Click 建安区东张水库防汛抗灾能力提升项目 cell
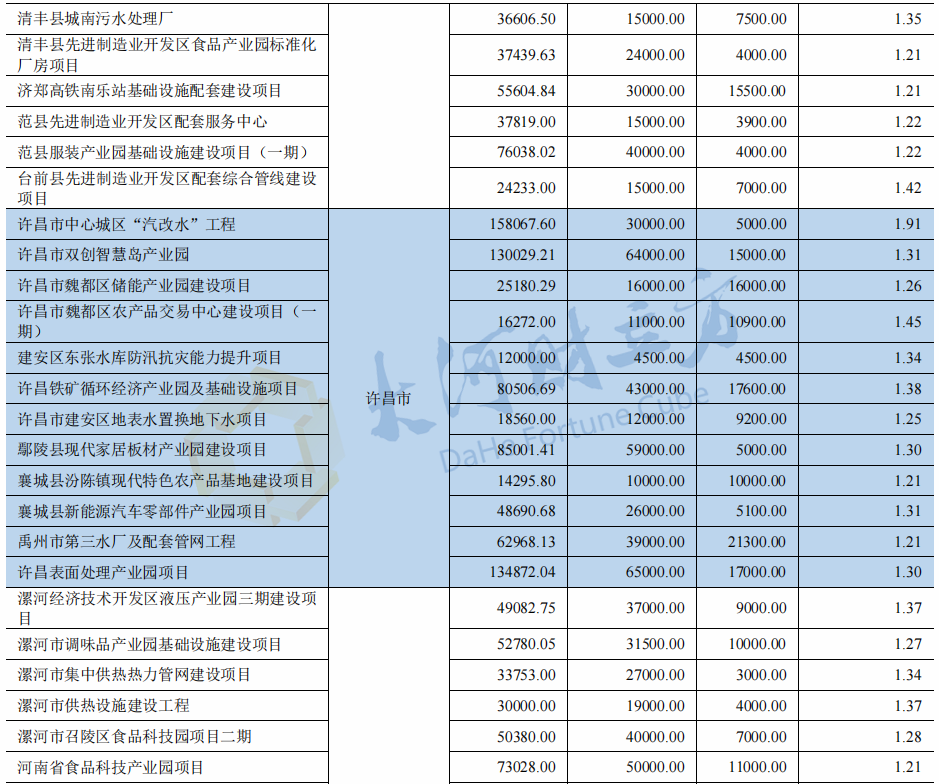 [150, 358]
